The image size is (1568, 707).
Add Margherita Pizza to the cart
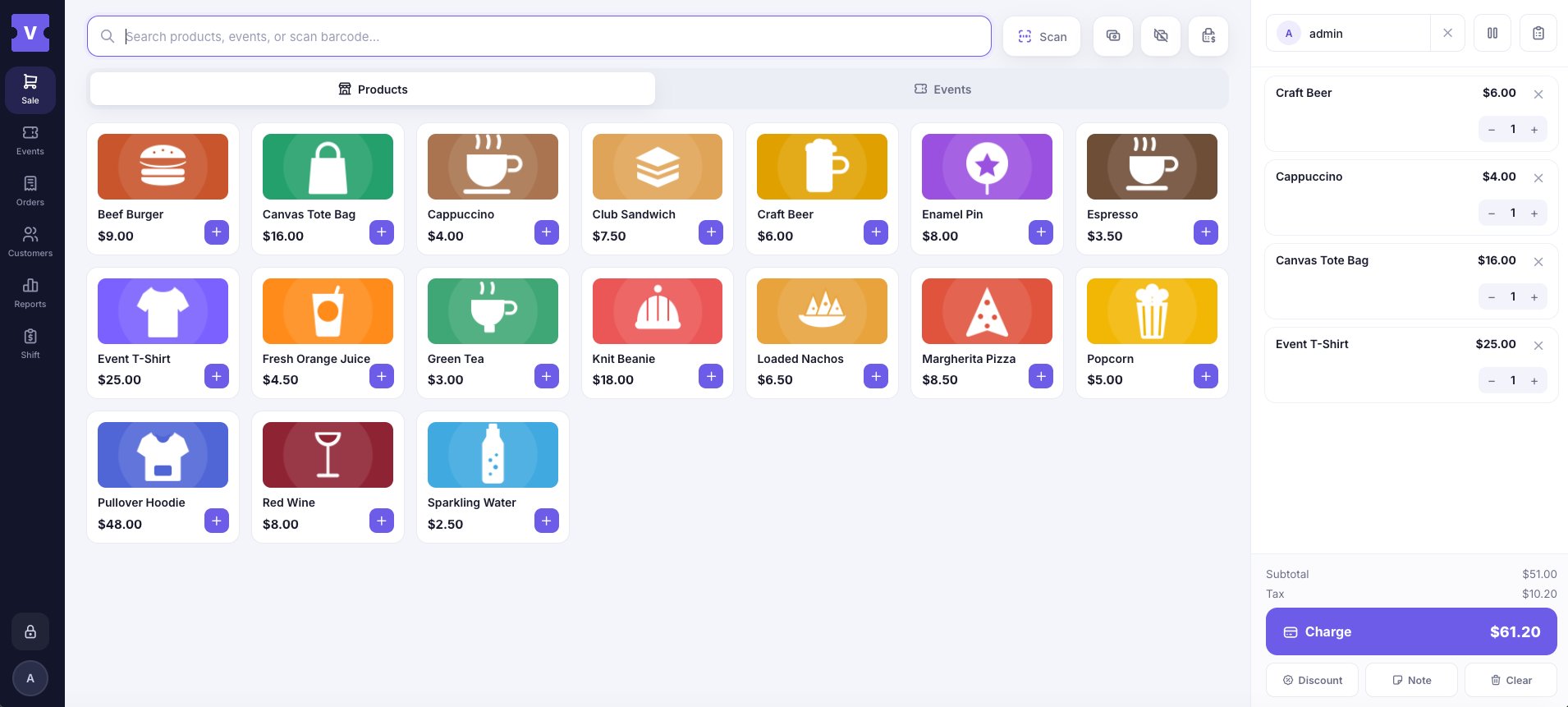(x=1041, y=376)
